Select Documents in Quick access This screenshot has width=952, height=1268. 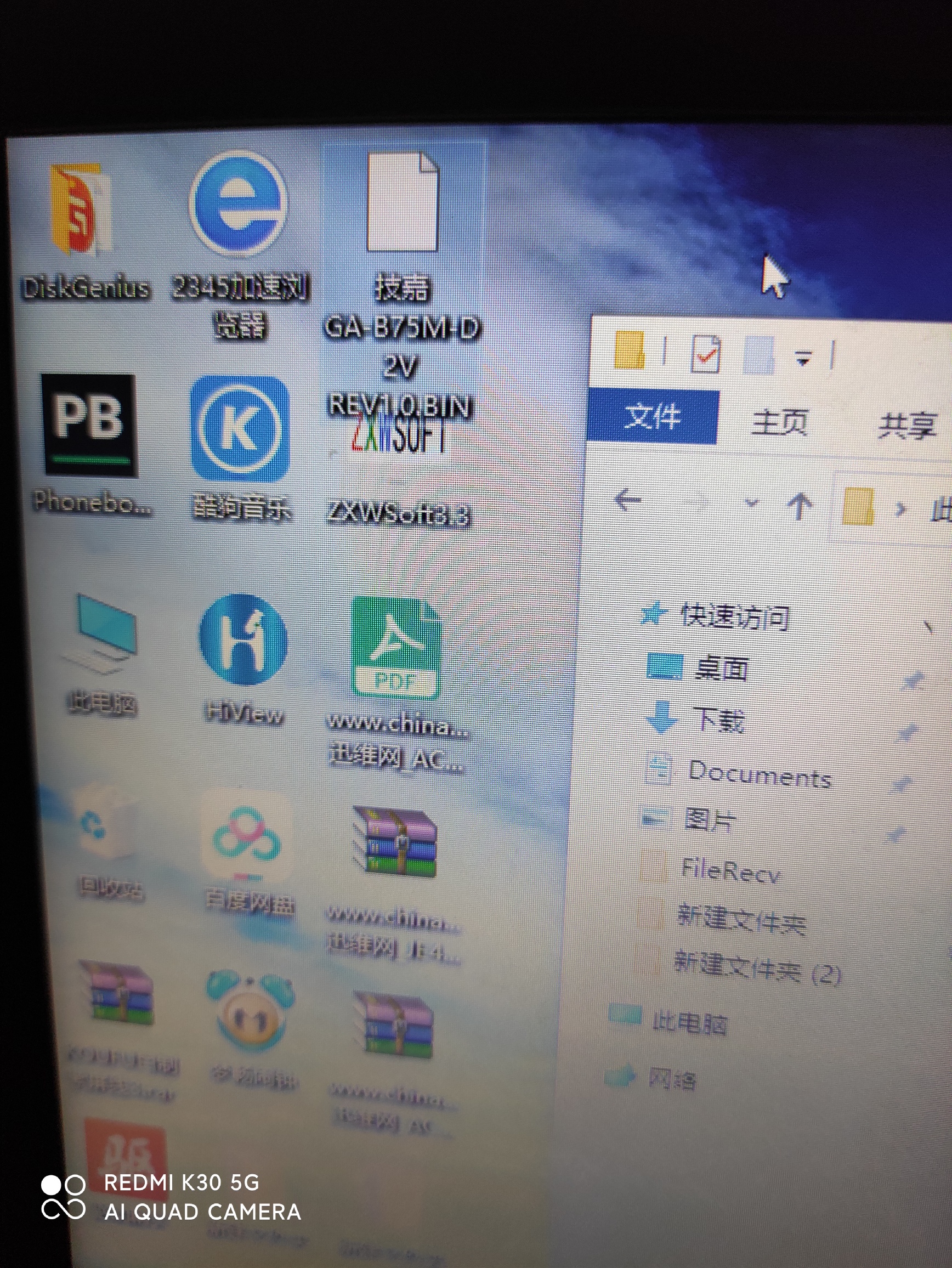pos(760,774)
